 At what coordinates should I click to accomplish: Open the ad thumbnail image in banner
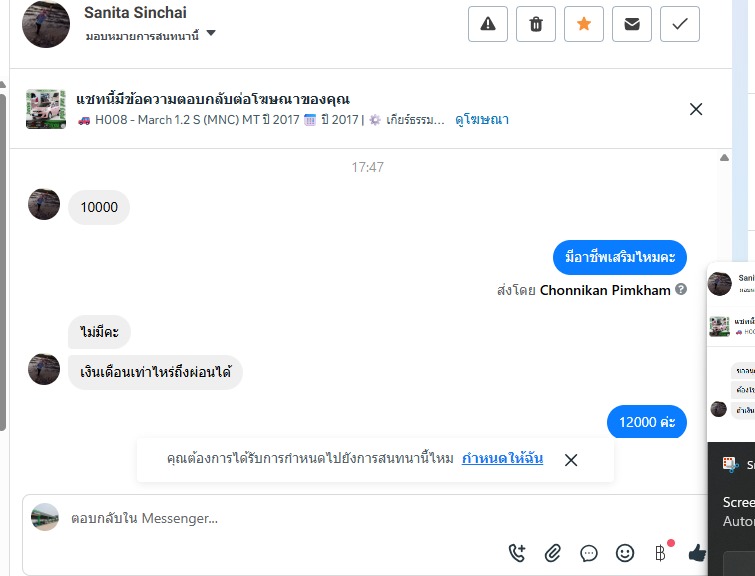point(46,109)
